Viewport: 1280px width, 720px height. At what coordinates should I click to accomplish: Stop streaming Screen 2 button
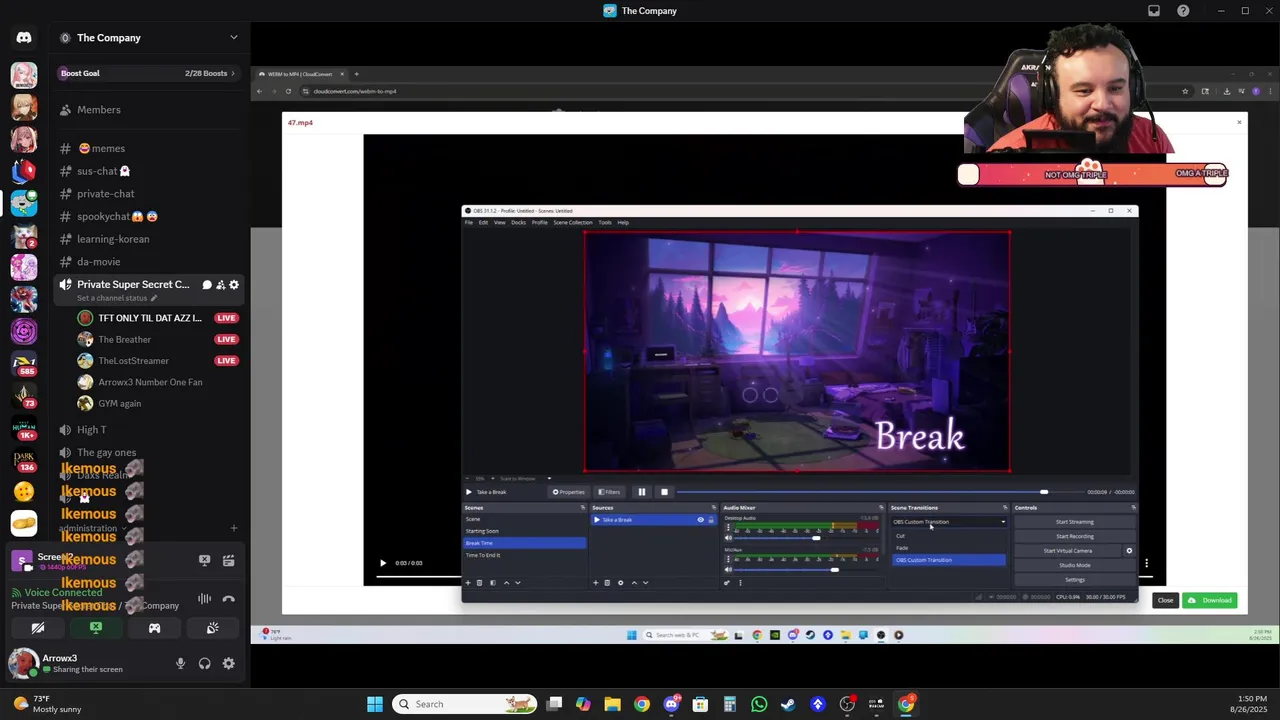205,561
